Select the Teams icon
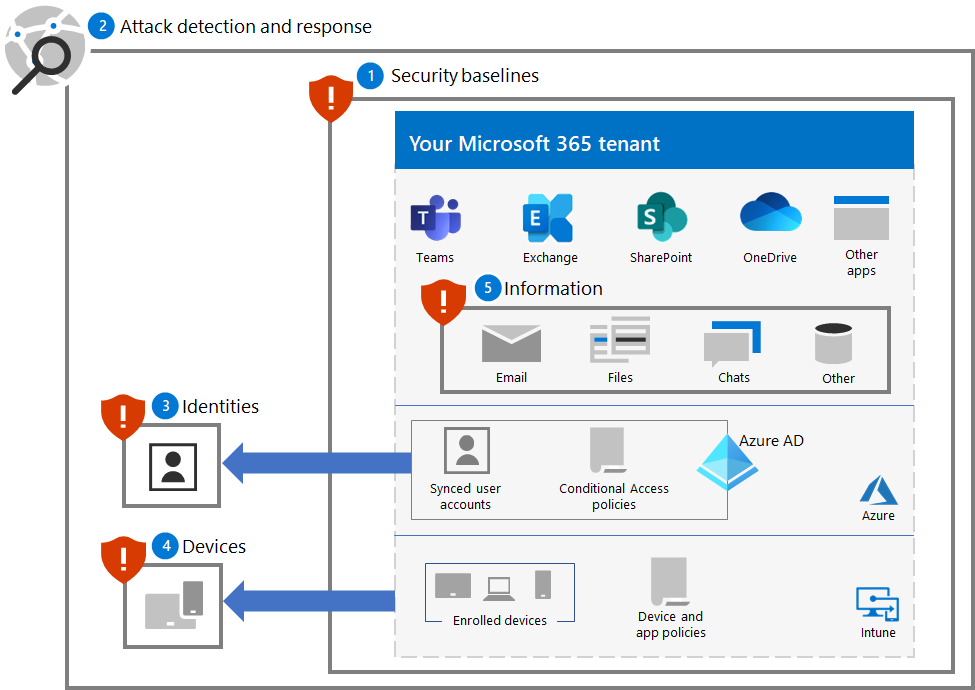Viewport: 975px width, 690px height. [x=434, y=218]
